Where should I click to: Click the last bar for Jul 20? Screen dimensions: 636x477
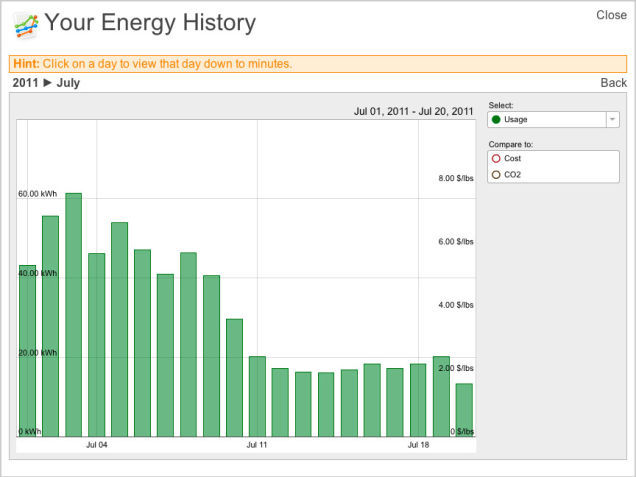click(x=464, y=410)
